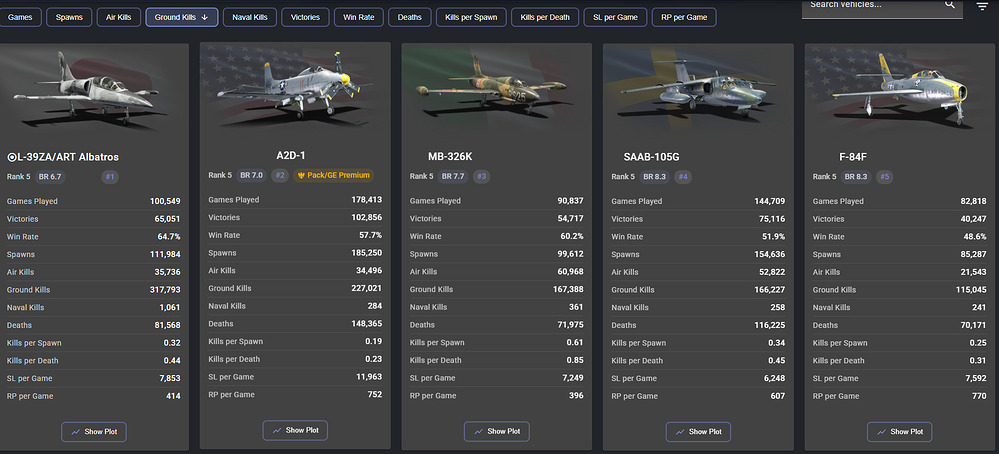The image size is (999, 454).
Task: Click ground kills value 115,045
Action: coord(971,290)
